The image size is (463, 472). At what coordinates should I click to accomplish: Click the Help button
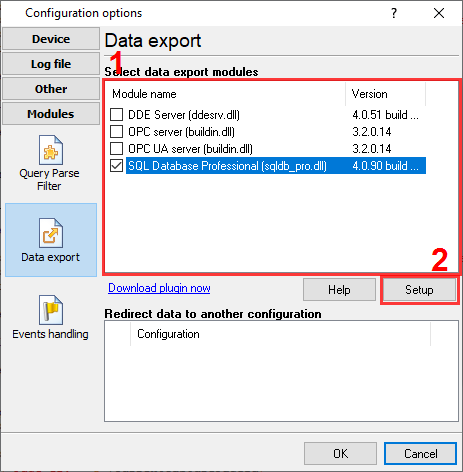(339, 290)
